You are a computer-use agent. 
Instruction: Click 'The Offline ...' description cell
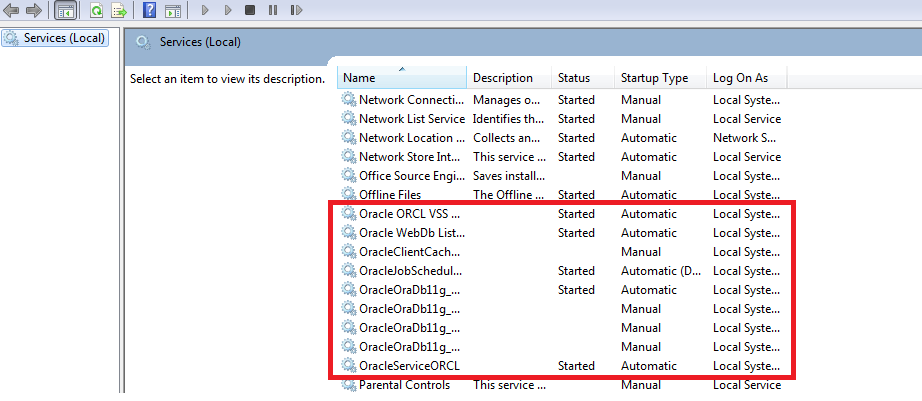pos(509,195)
